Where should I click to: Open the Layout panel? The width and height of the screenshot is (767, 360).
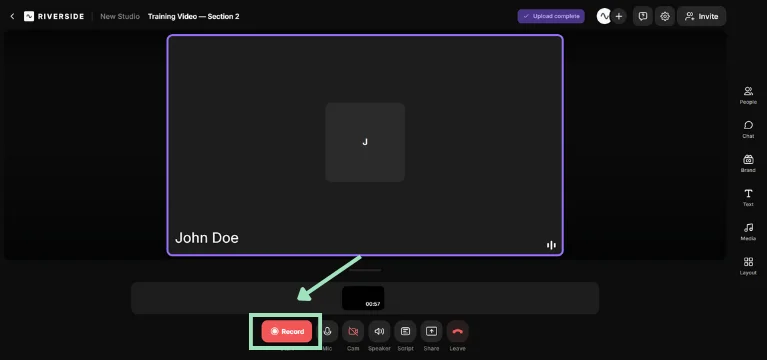click(748, 266)
